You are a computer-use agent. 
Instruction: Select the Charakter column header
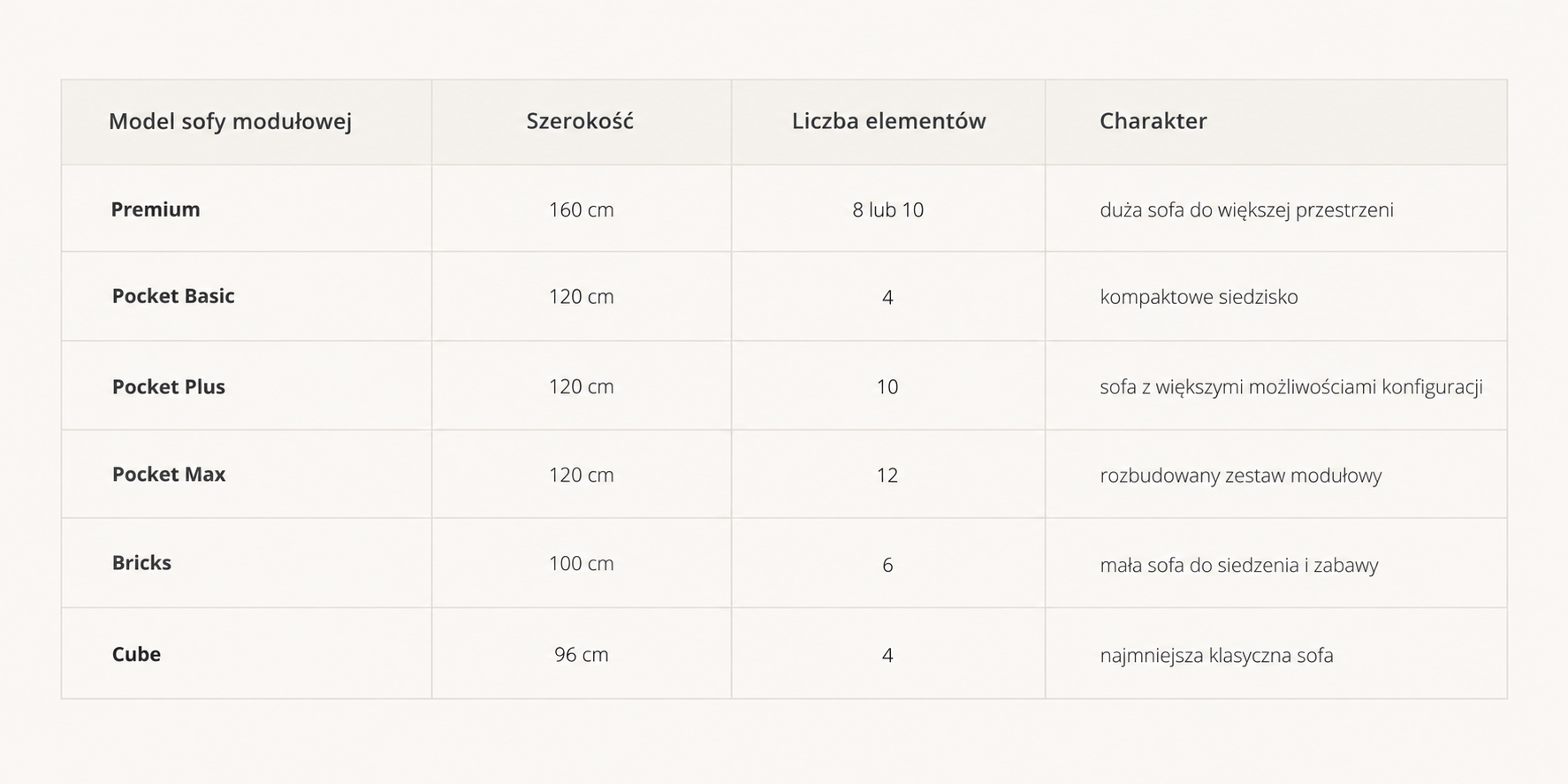[1153, 121]
